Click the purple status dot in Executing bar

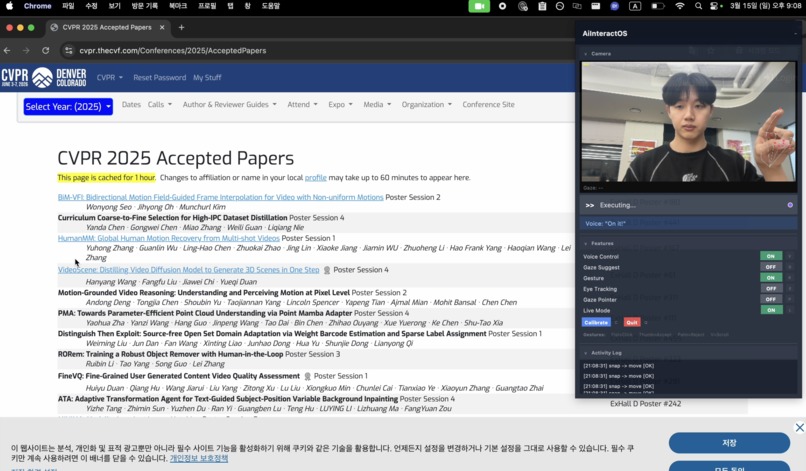(790, 205)
